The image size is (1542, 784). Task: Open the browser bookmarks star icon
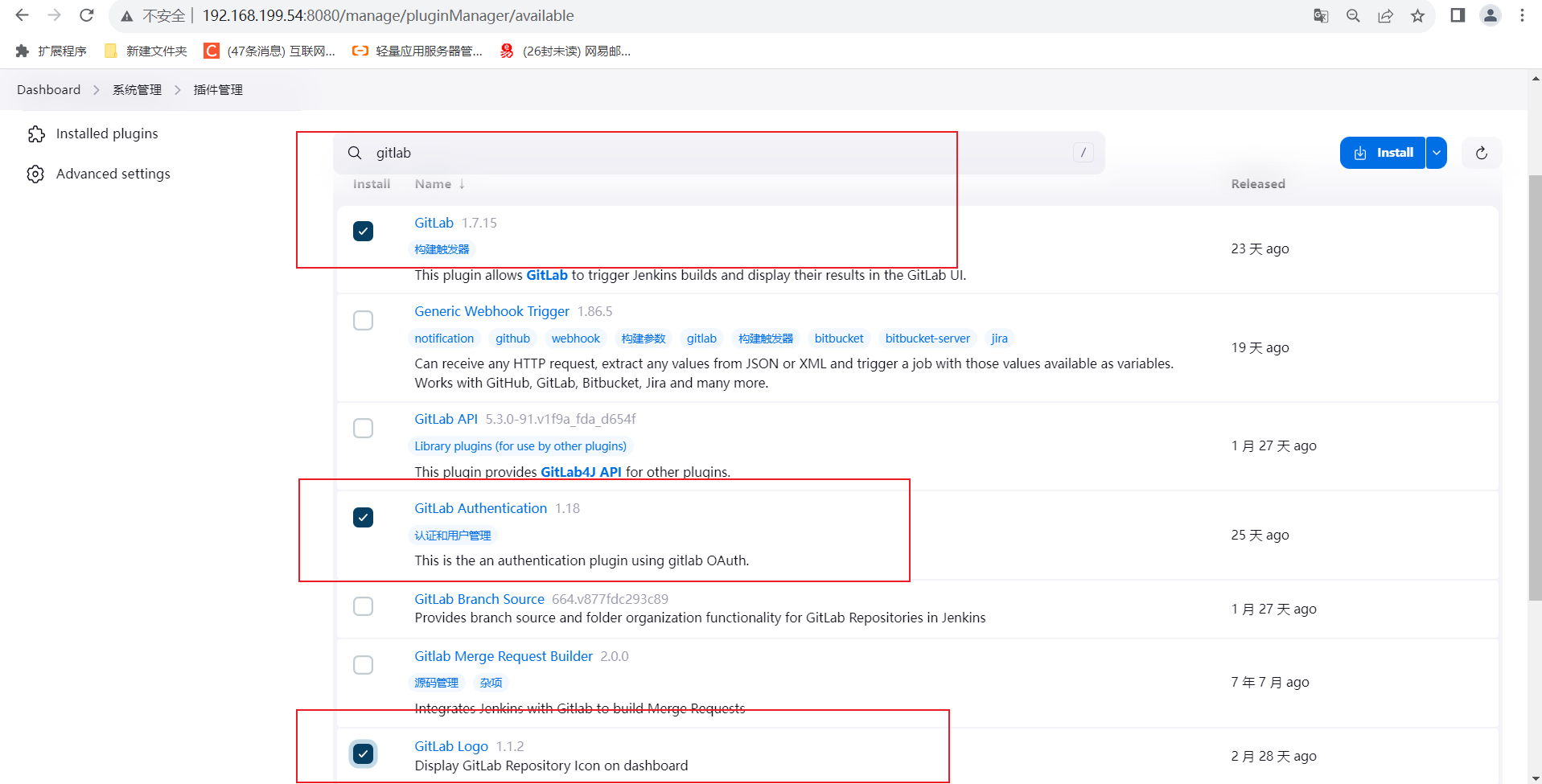[1417, 15]
